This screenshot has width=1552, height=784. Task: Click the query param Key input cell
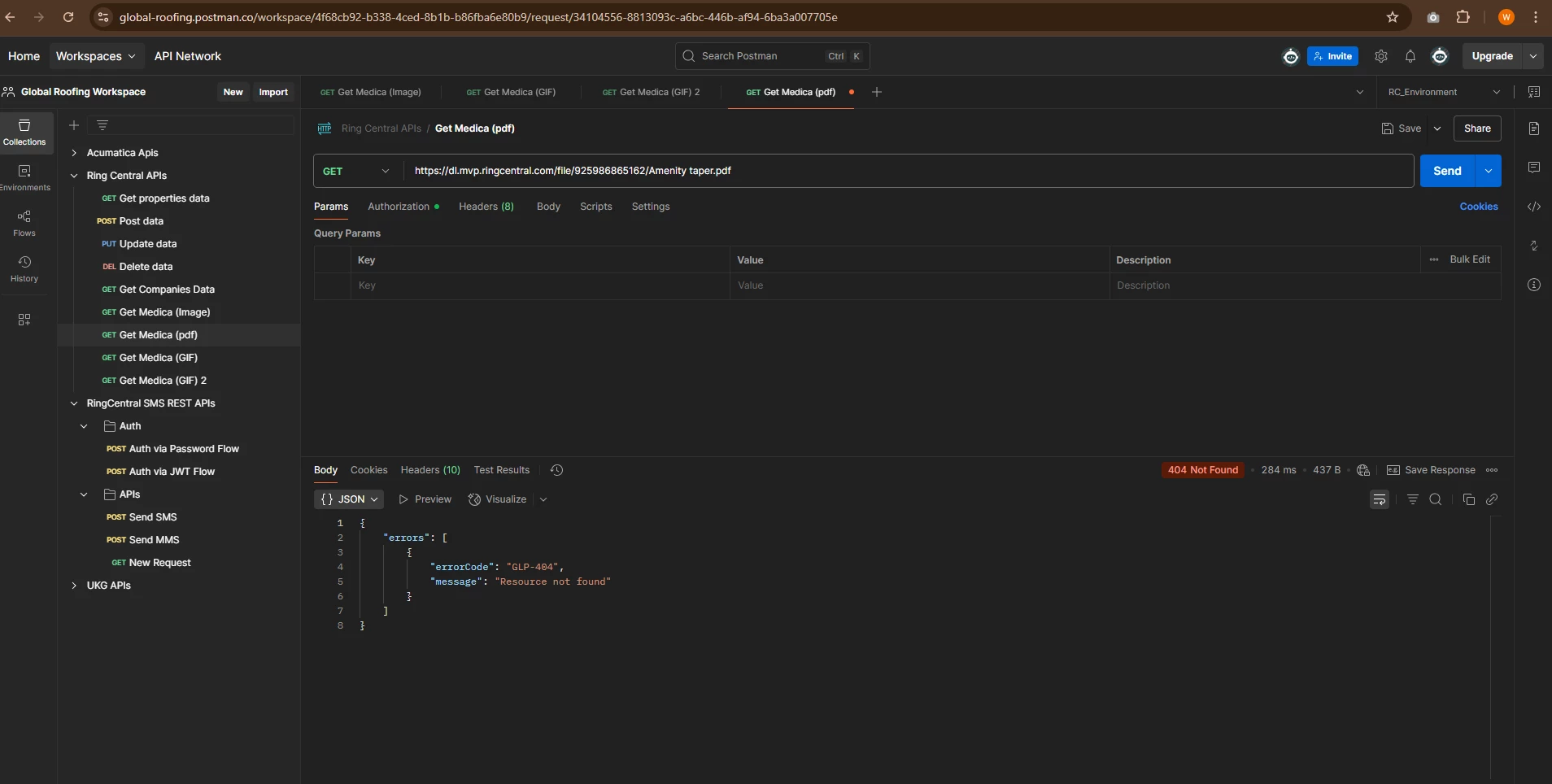coord(540,285)
